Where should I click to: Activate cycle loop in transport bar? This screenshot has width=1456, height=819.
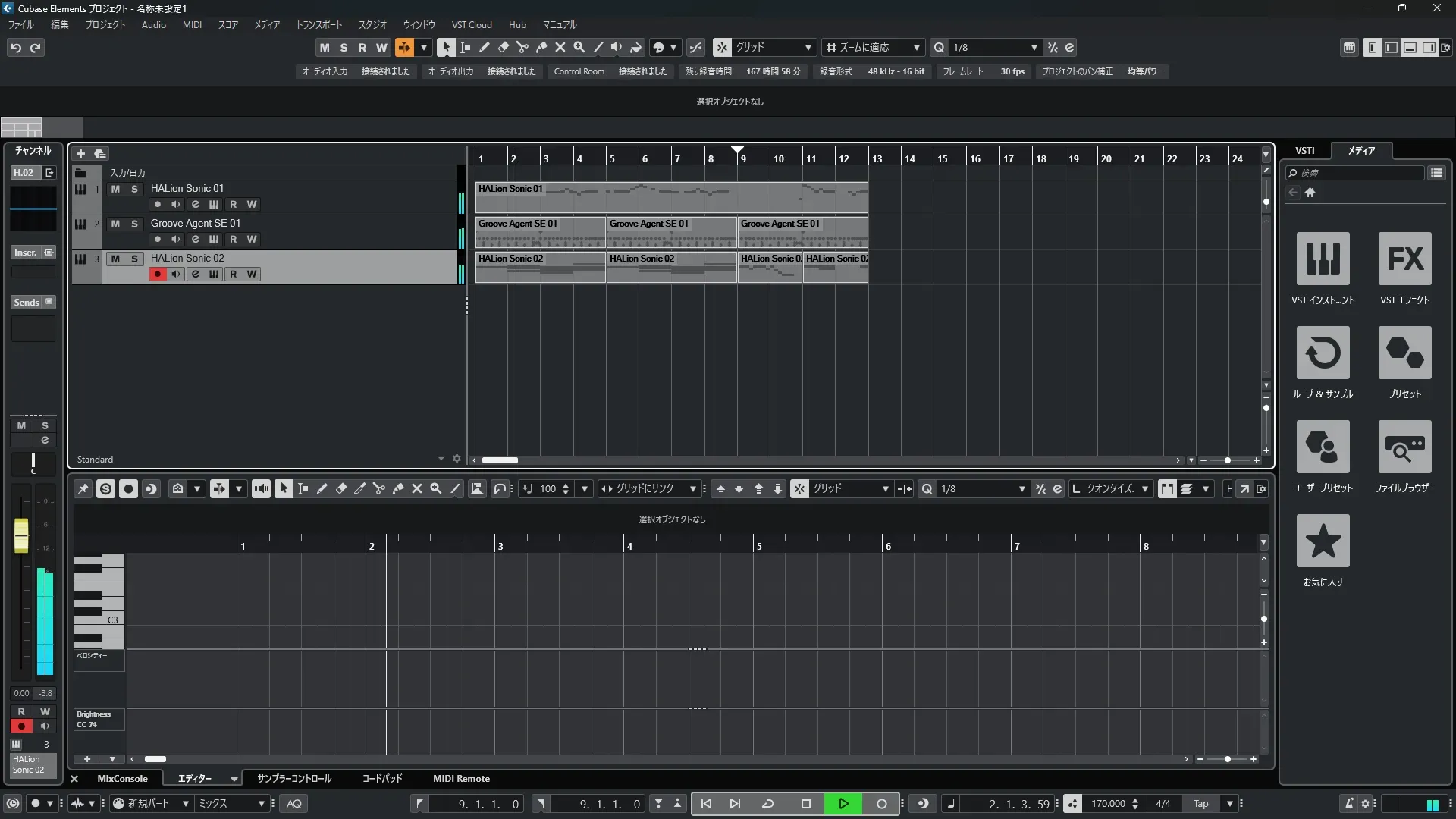[x=767, y=804]
